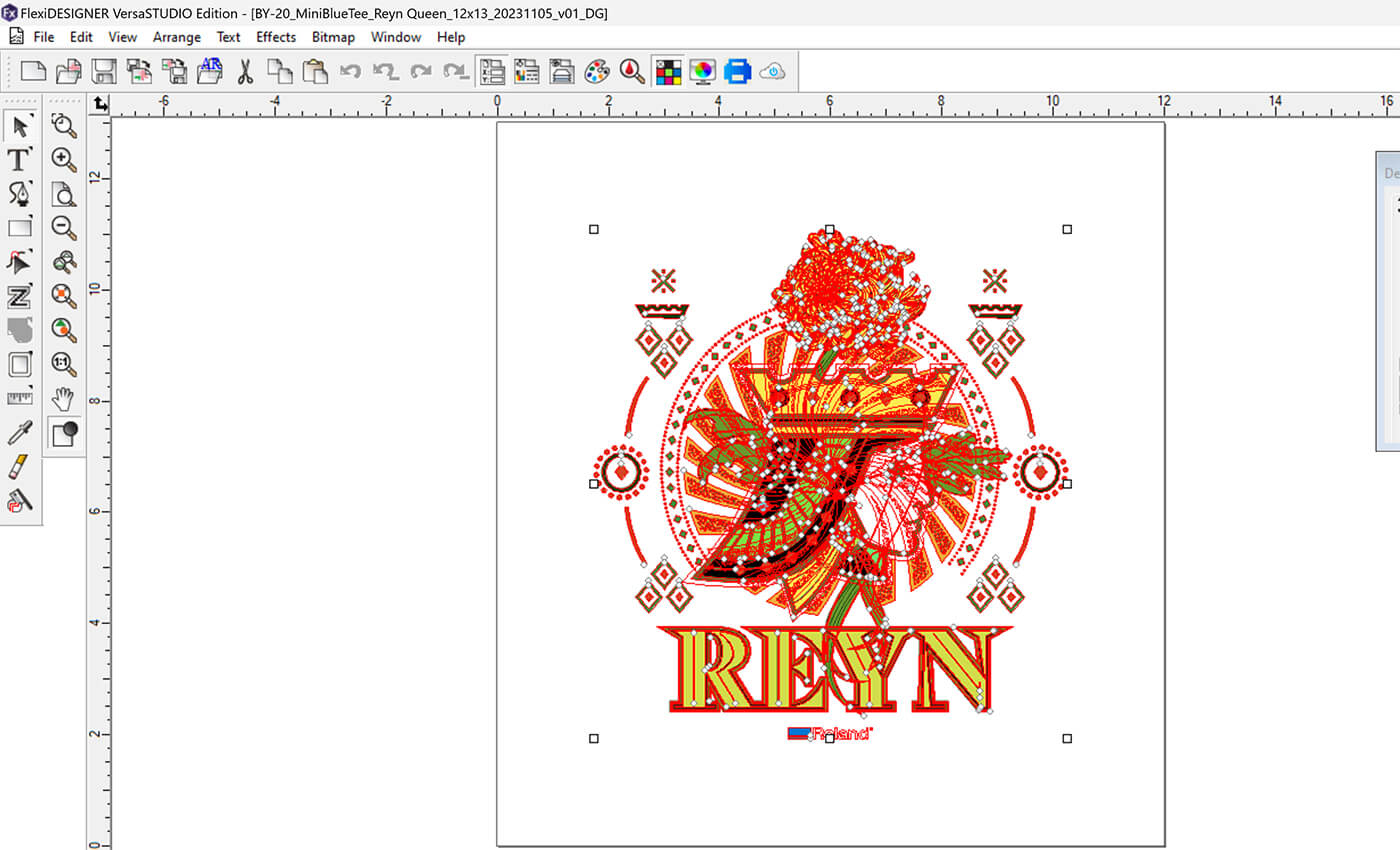
Task: Open the Edit menu
Action: 81,37
